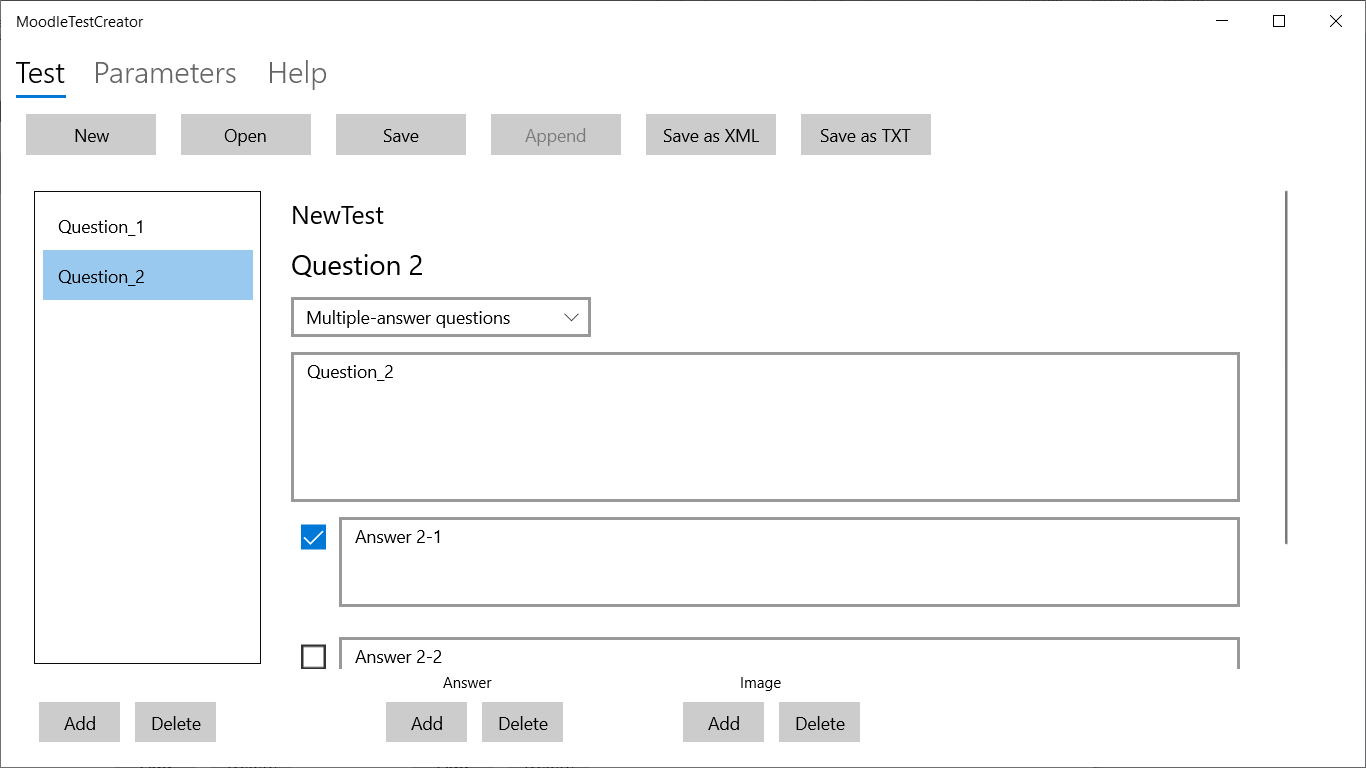
Task: Delete the selected question
Action: [176, 723]
